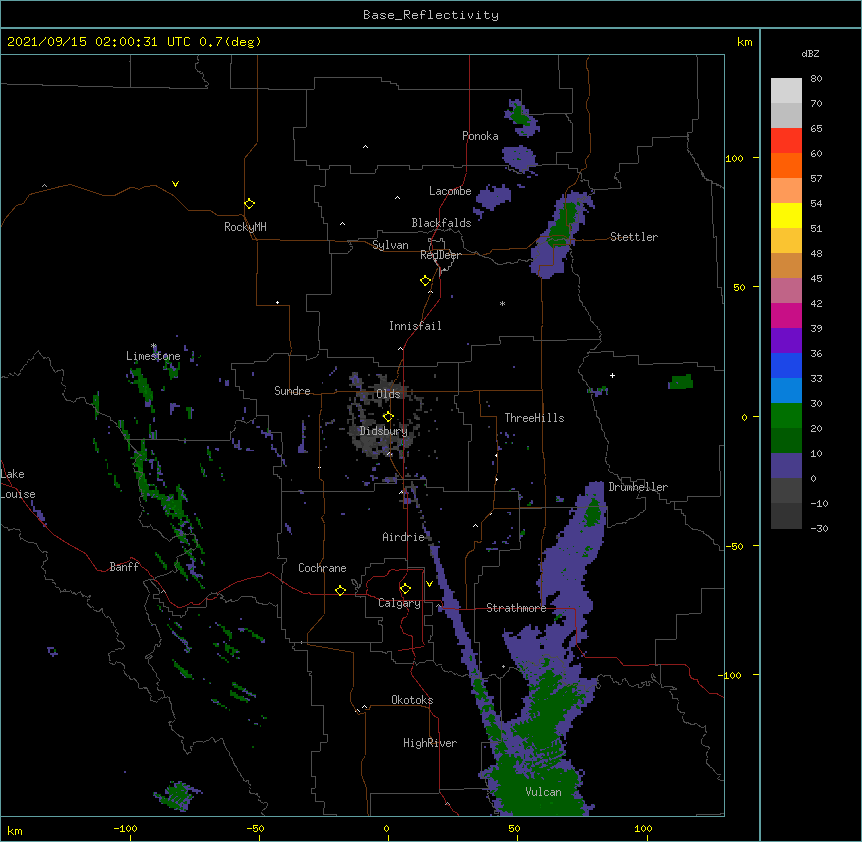Select the Banff label
Viewport: 862px width, 842px height.
[124, 567]
